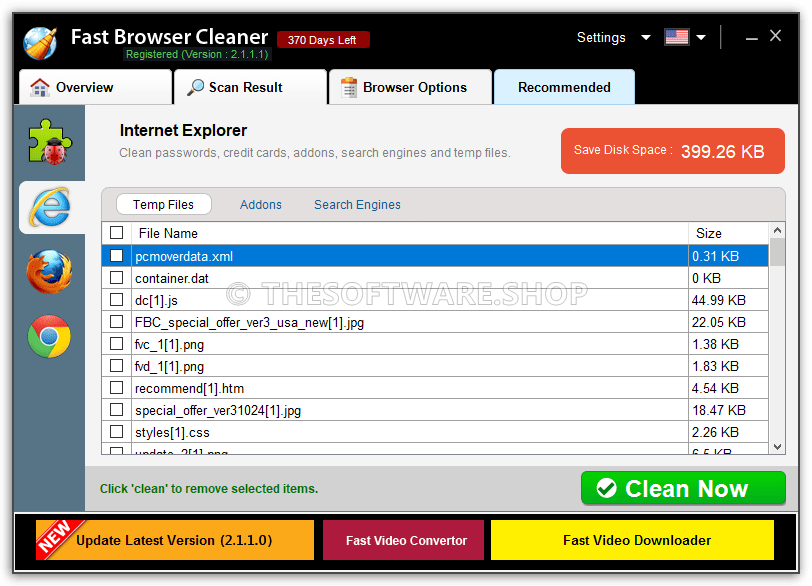Image resolution: width=812 pixels, height=586 pixels.
Task: Switch to the Recommended tab
Action: click(x=564, y=87)
